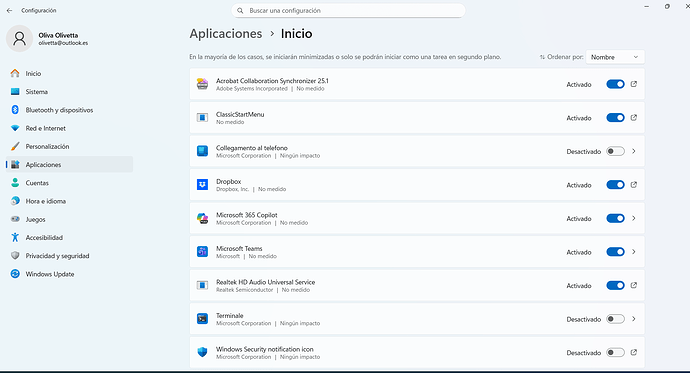The image size is (690, 373).
Task: Click the Inicio breadcrumb title
Action: tap(297, 34)
